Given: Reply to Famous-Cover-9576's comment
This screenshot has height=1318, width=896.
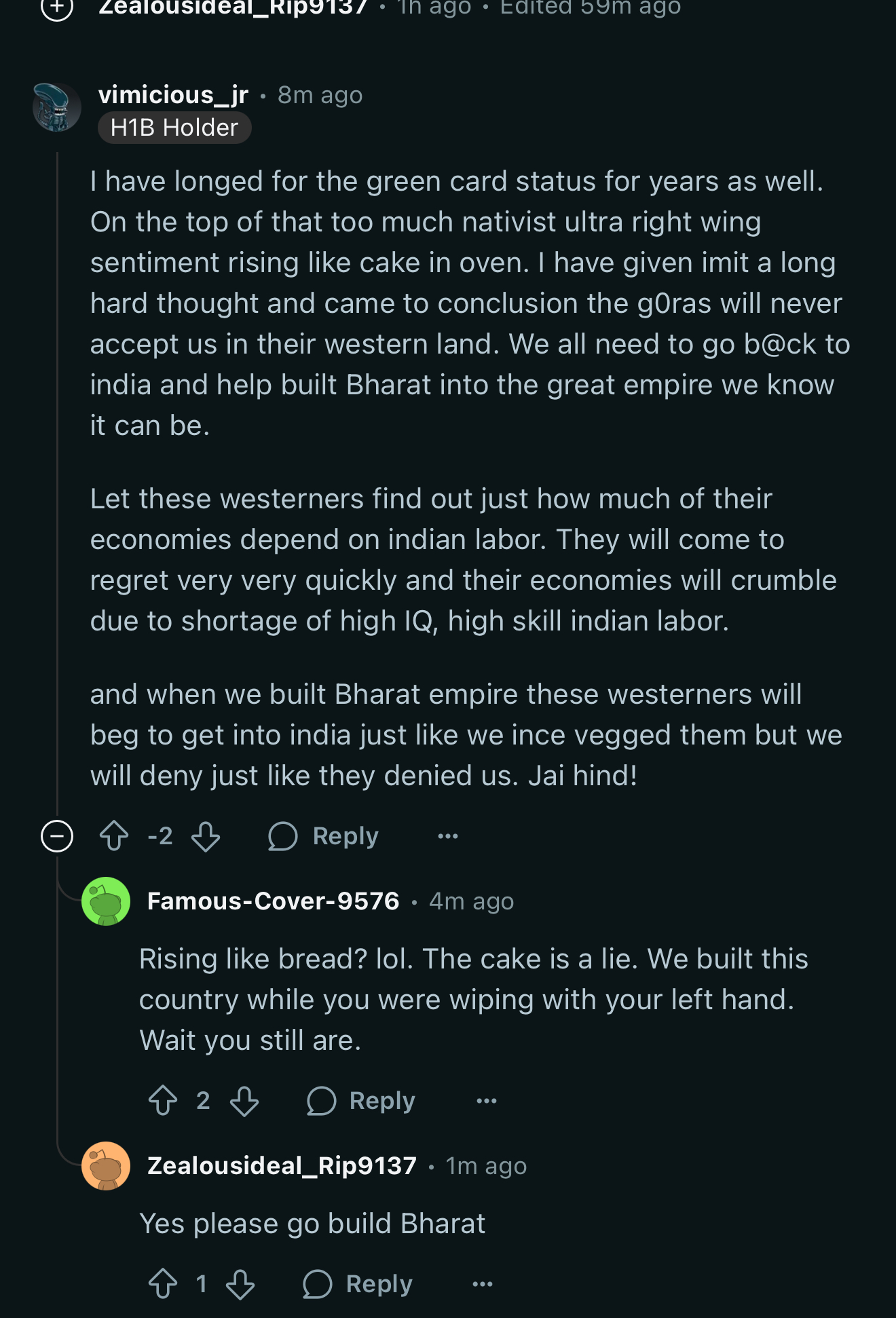Looking at the screenshot, I should pos(361,1101).
